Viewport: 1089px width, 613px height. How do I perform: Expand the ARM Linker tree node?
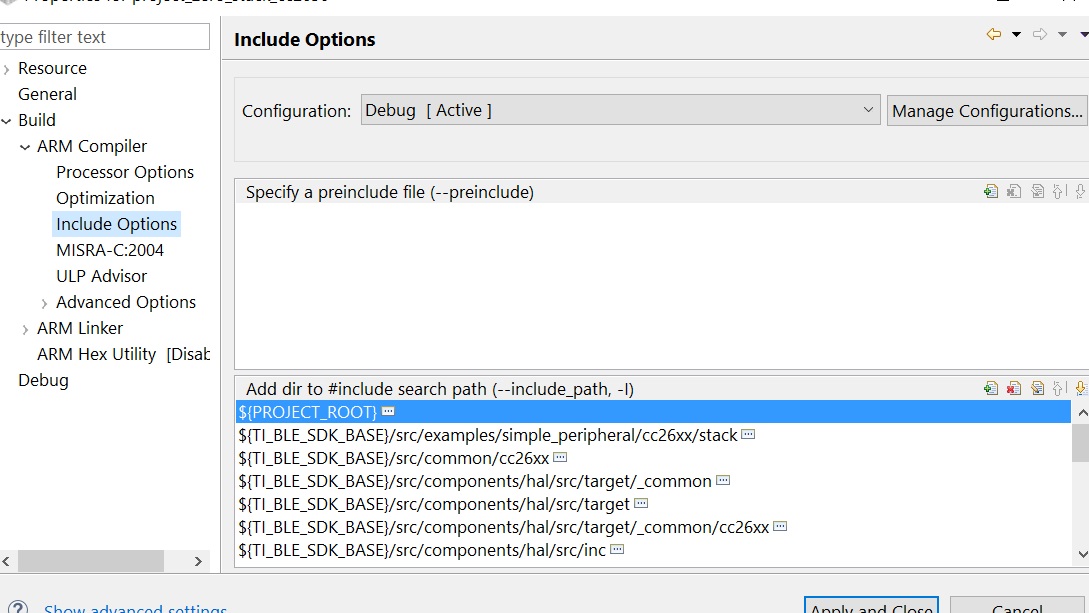coord(25,329)
